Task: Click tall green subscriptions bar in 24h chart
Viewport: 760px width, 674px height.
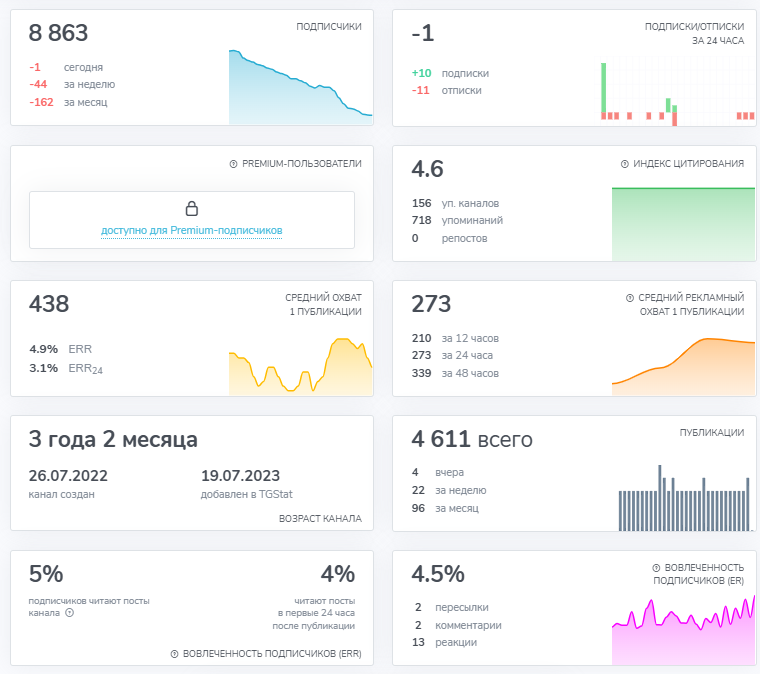Action: [603, 88]
